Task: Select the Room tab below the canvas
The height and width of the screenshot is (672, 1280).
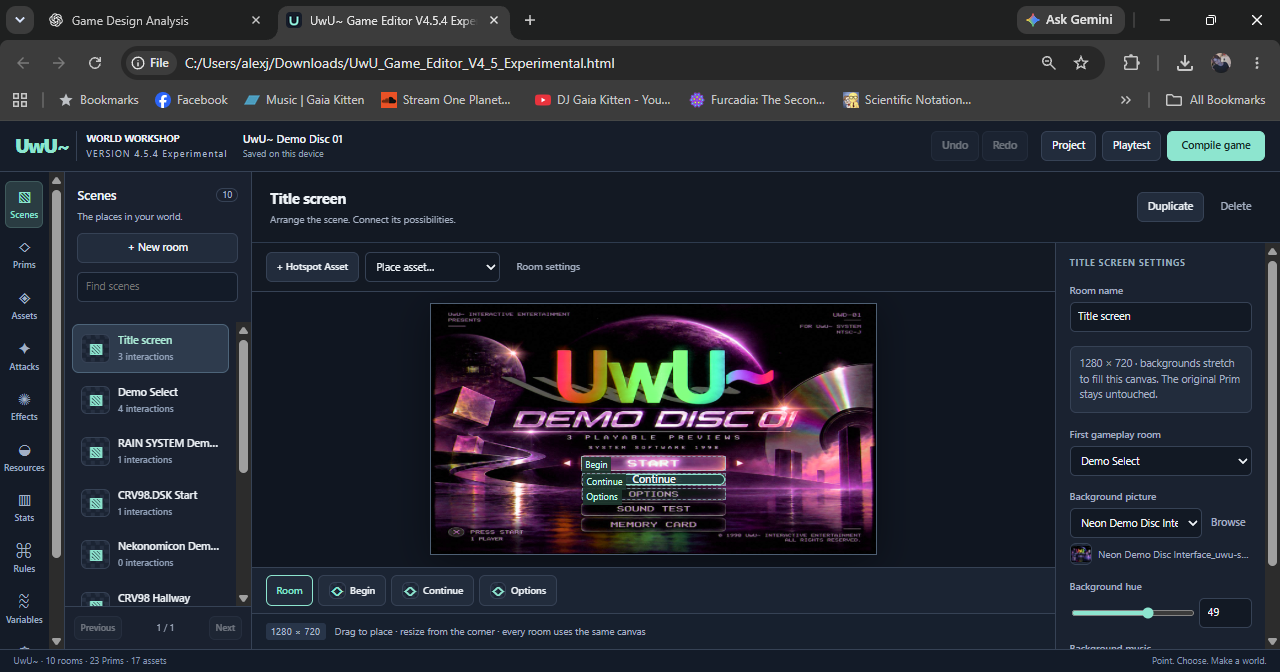Action: [289, 591]
